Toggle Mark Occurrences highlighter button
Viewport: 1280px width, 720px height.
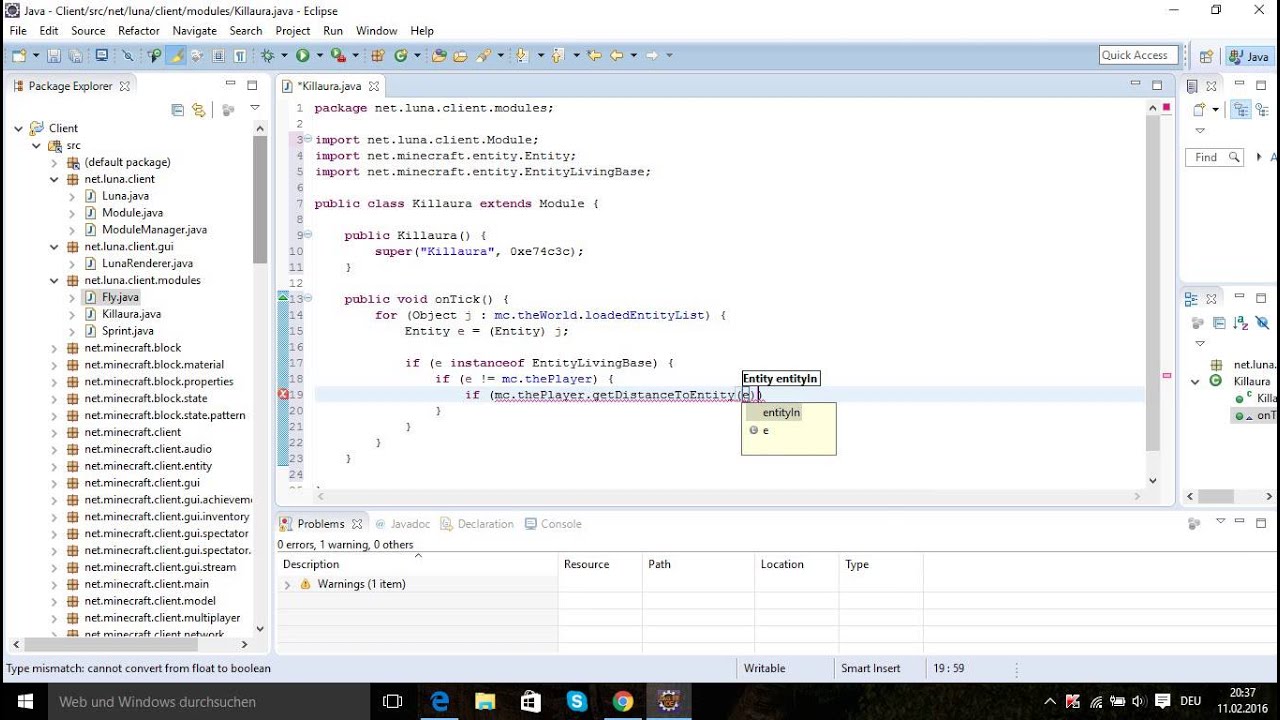pyautogui.click(x=176, y=56)
